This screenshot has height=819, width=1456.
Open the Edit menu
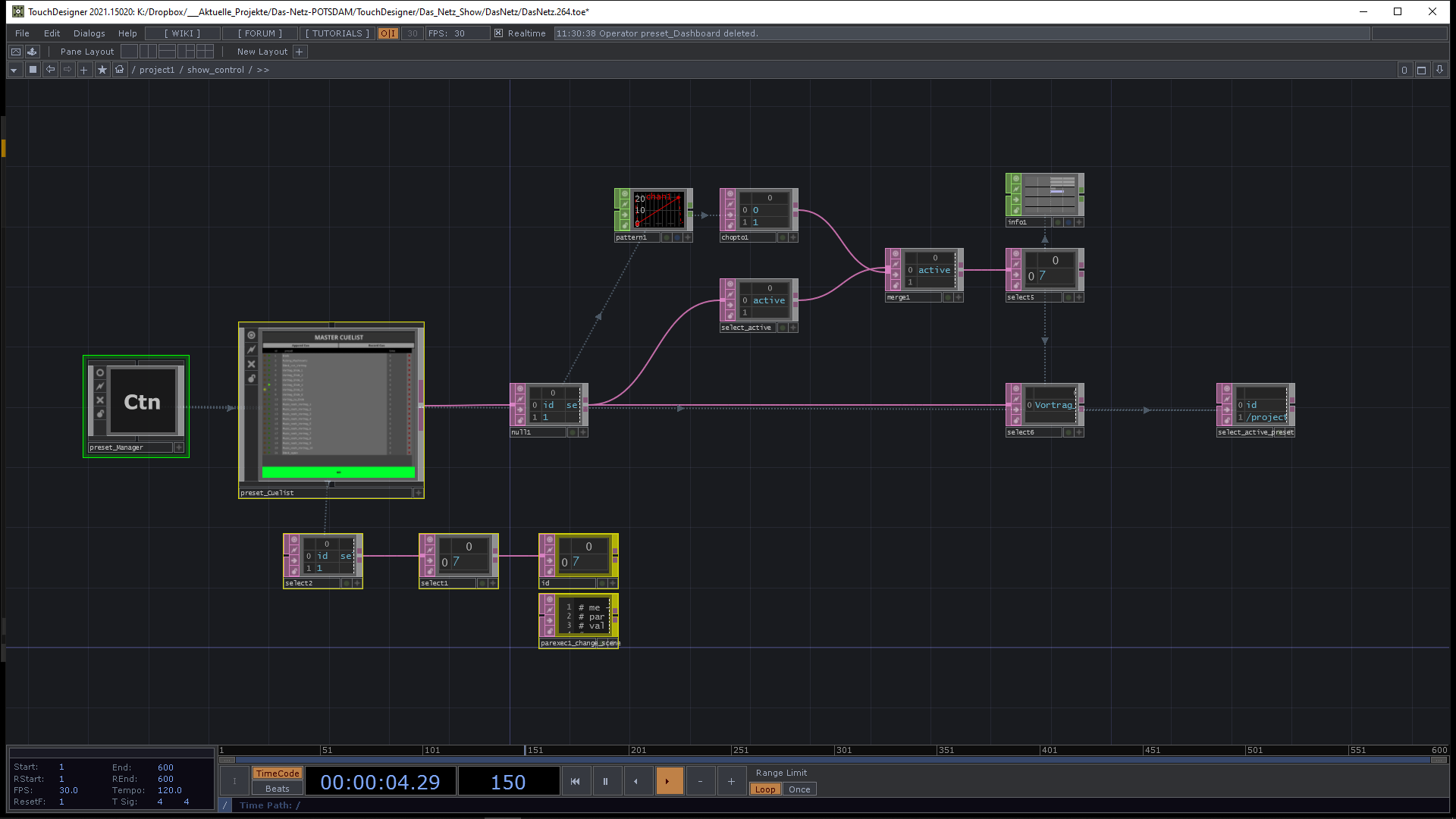point(52,33)
